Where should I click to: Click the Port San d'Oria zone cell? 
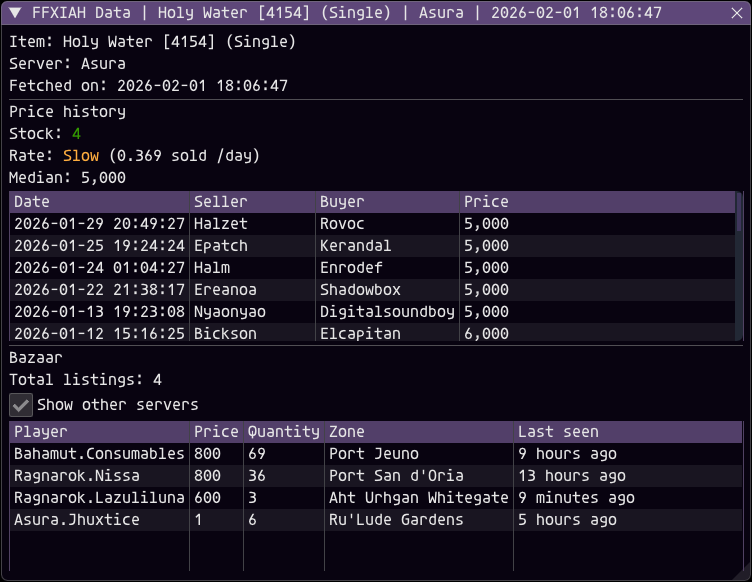(x=396, y=476)
